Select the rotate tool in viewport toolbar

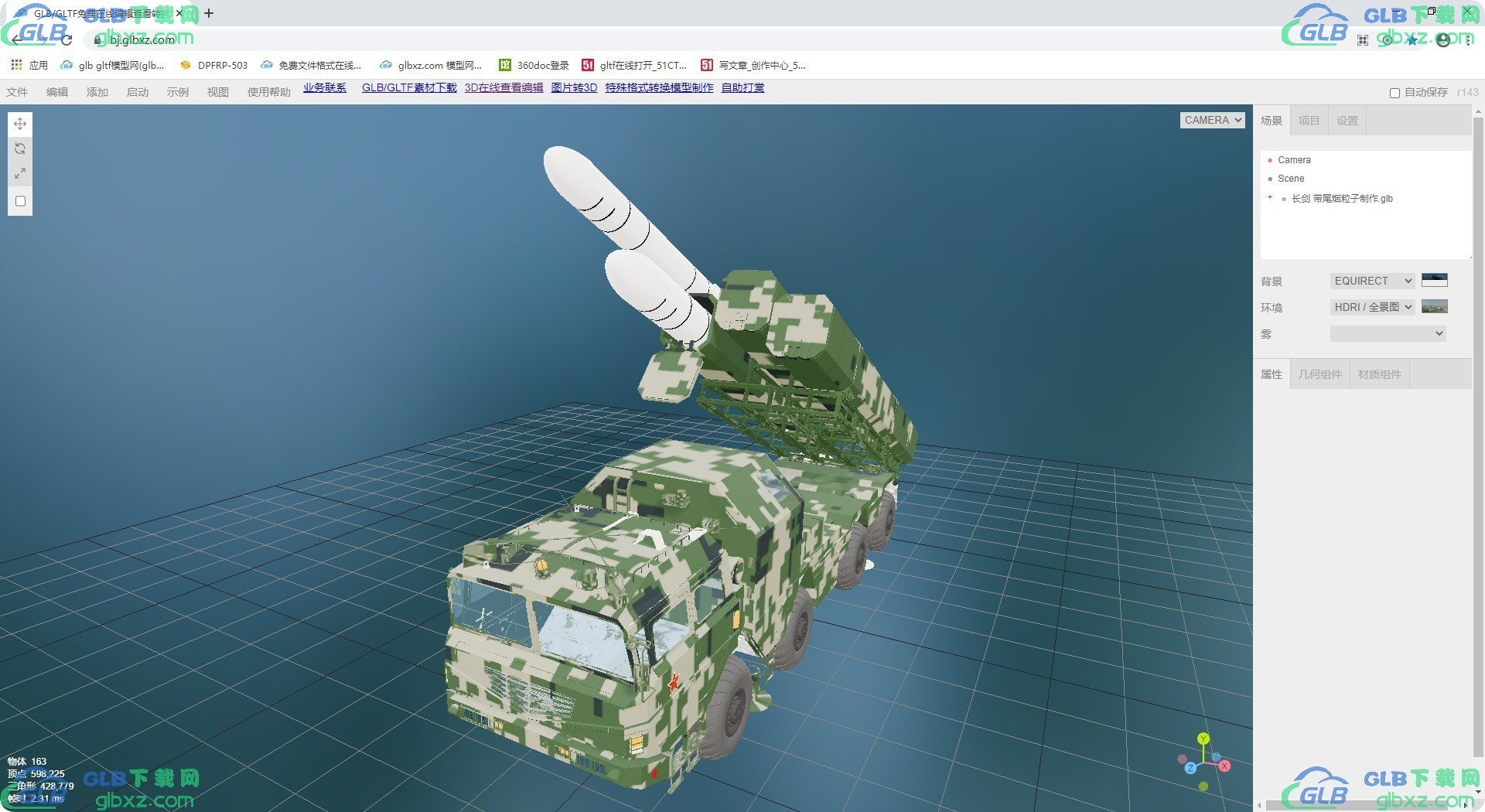(20, 148)
